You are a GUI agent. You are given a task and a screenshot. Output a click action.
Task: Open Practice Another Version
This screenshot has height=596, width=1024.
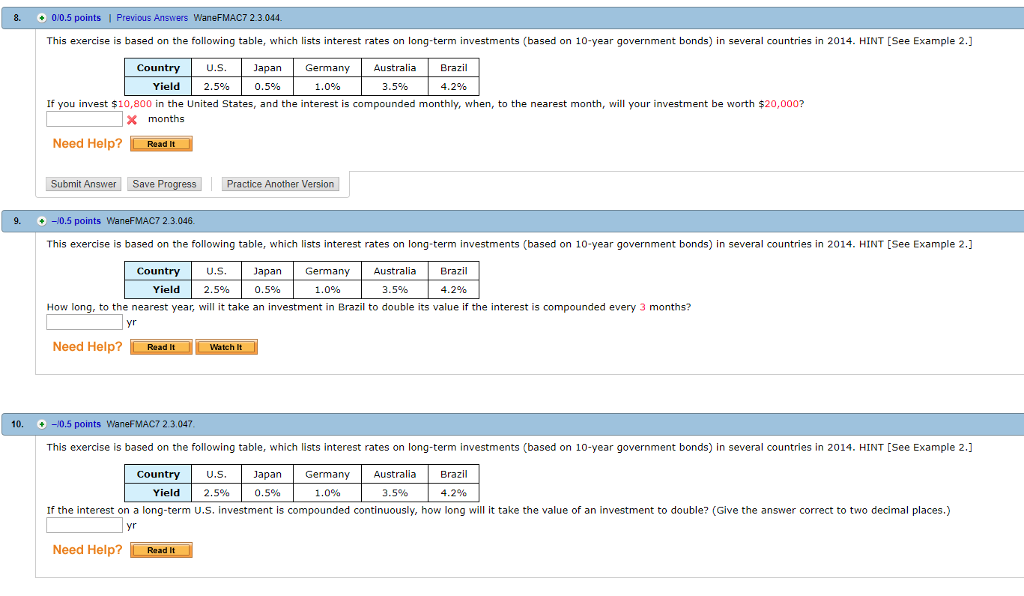[x=280, y=184]
